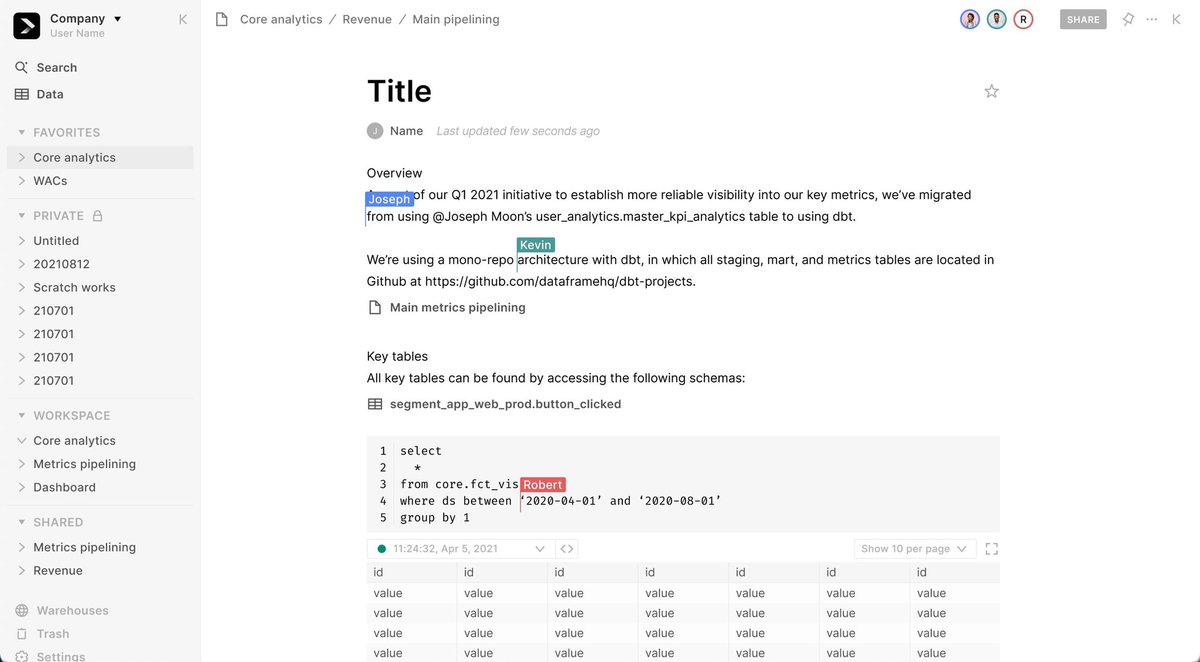Click the Company logo in the sidebar
Viewport: 1200px width, 662px height.
pos(26,25)
